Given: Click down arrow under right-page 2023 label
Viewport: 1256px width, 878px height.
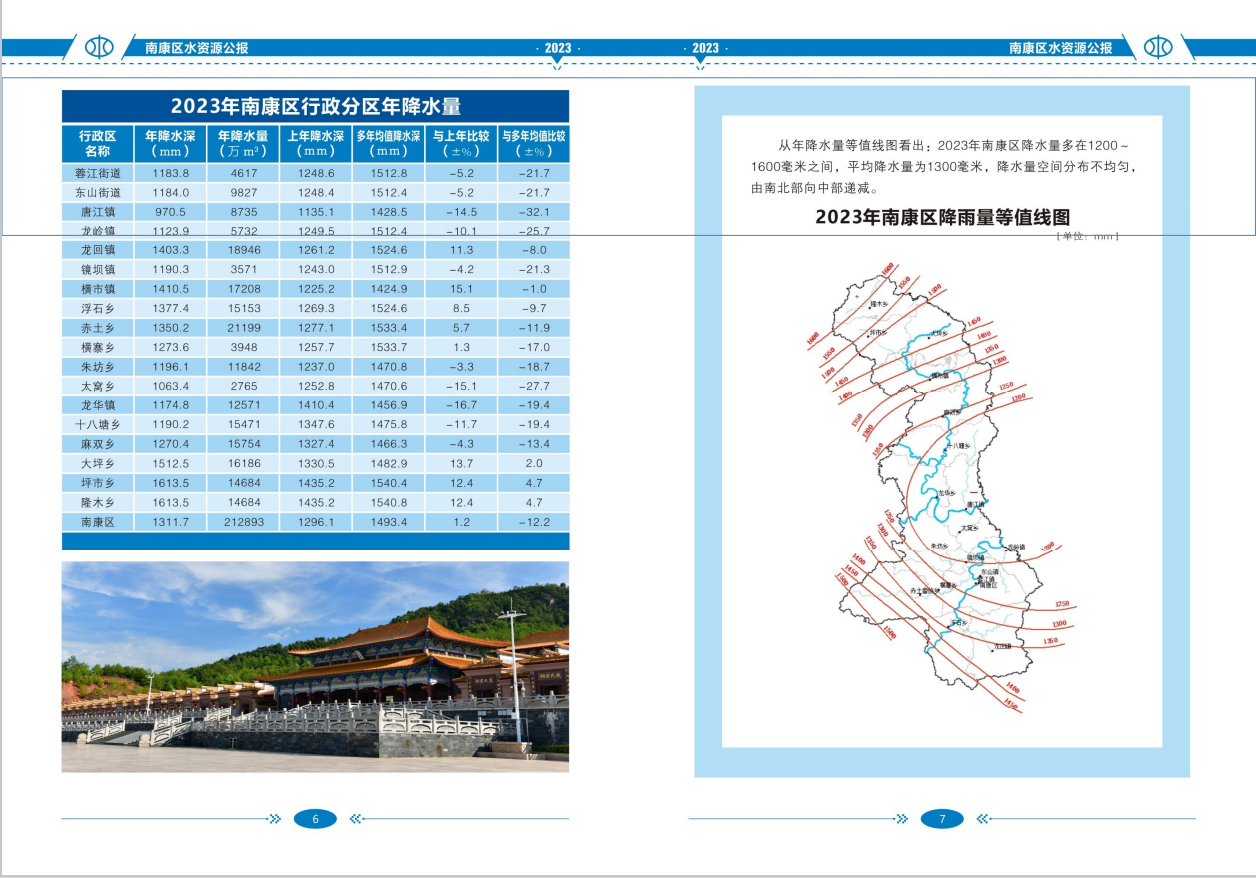Looking at the screenshot, I should point(700,62).
